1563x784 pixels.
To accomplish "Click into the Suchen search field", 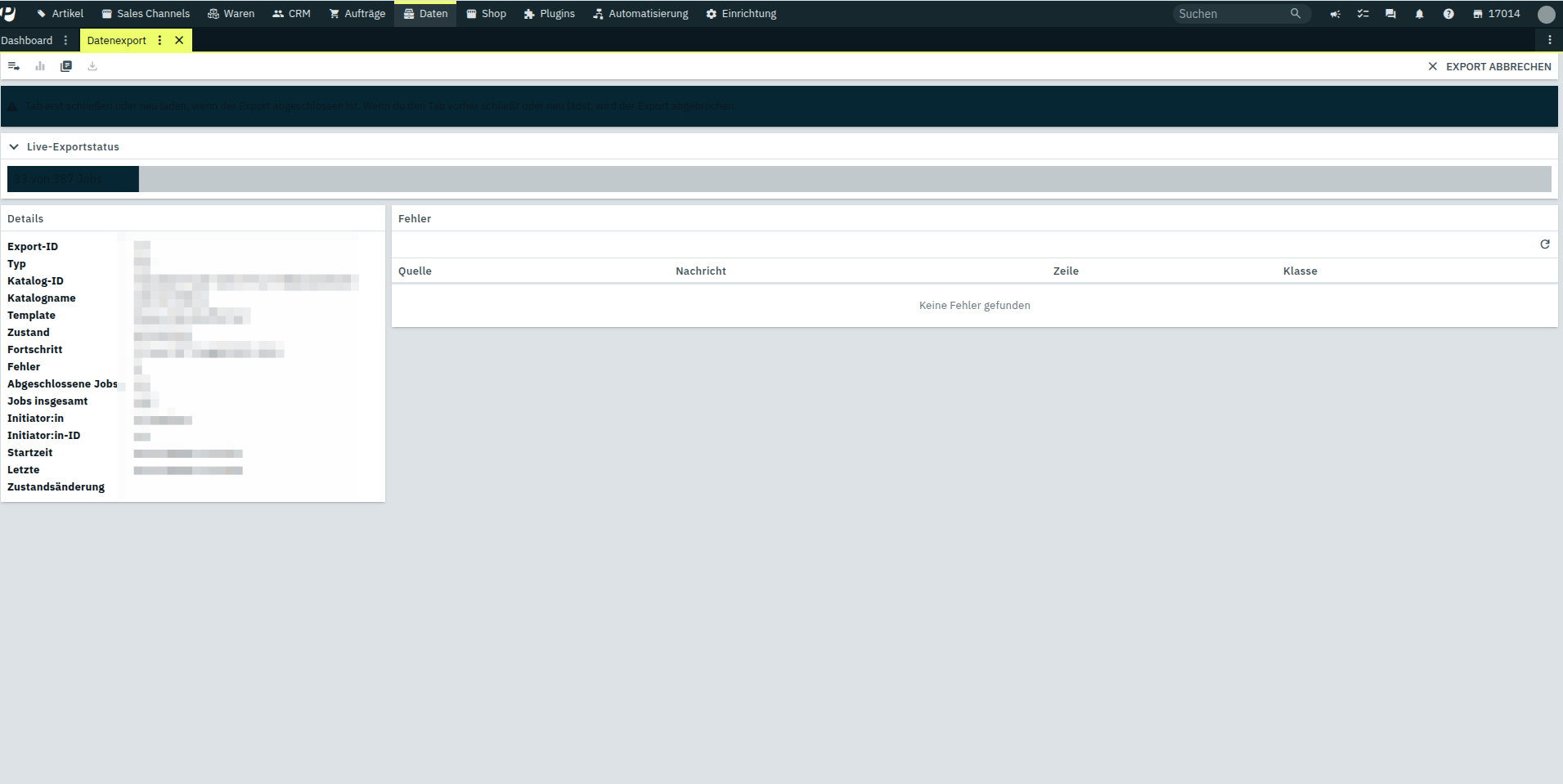I will [x=1231, y=14].
